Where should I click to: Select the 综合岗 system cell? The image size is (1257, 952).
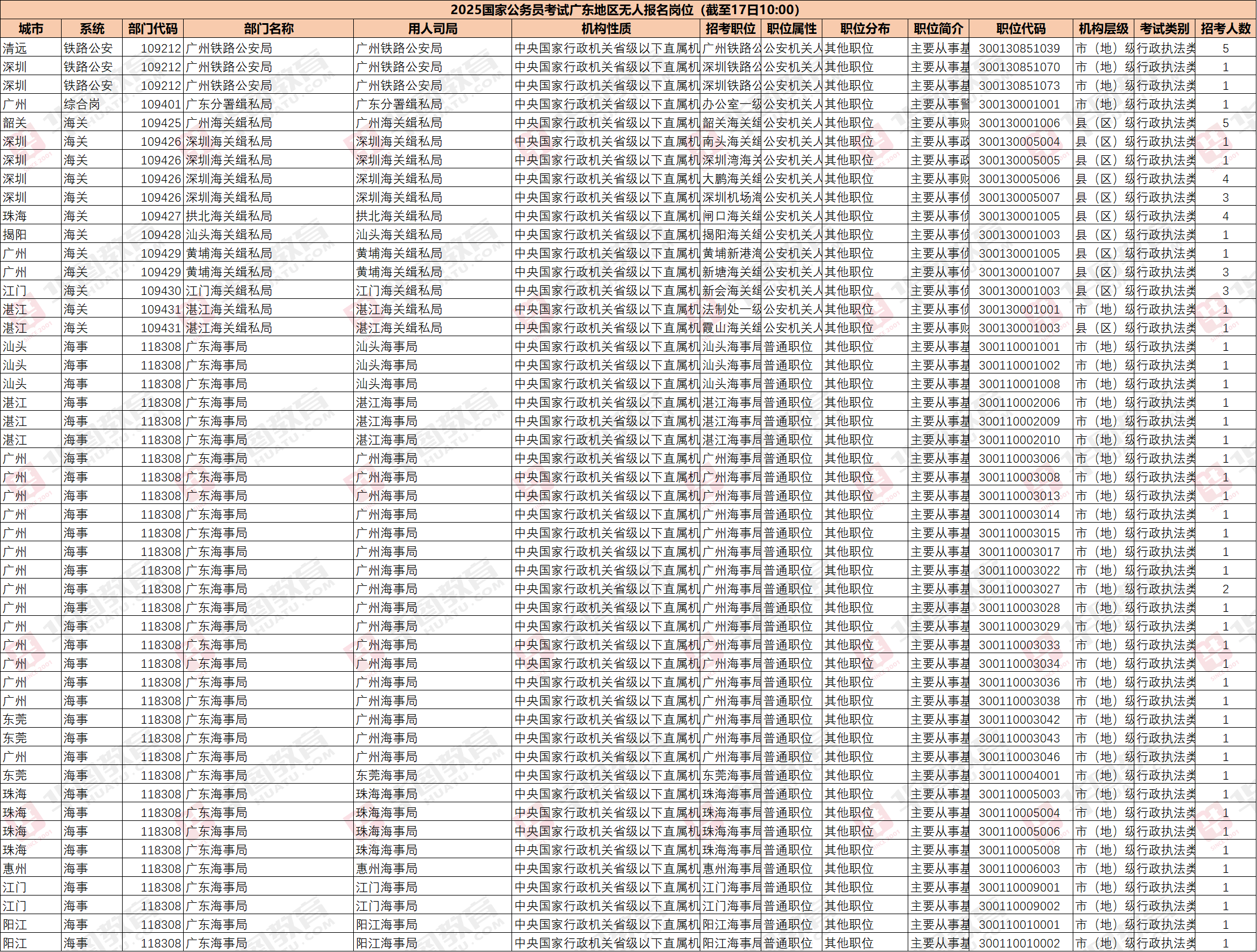point(92,105)
